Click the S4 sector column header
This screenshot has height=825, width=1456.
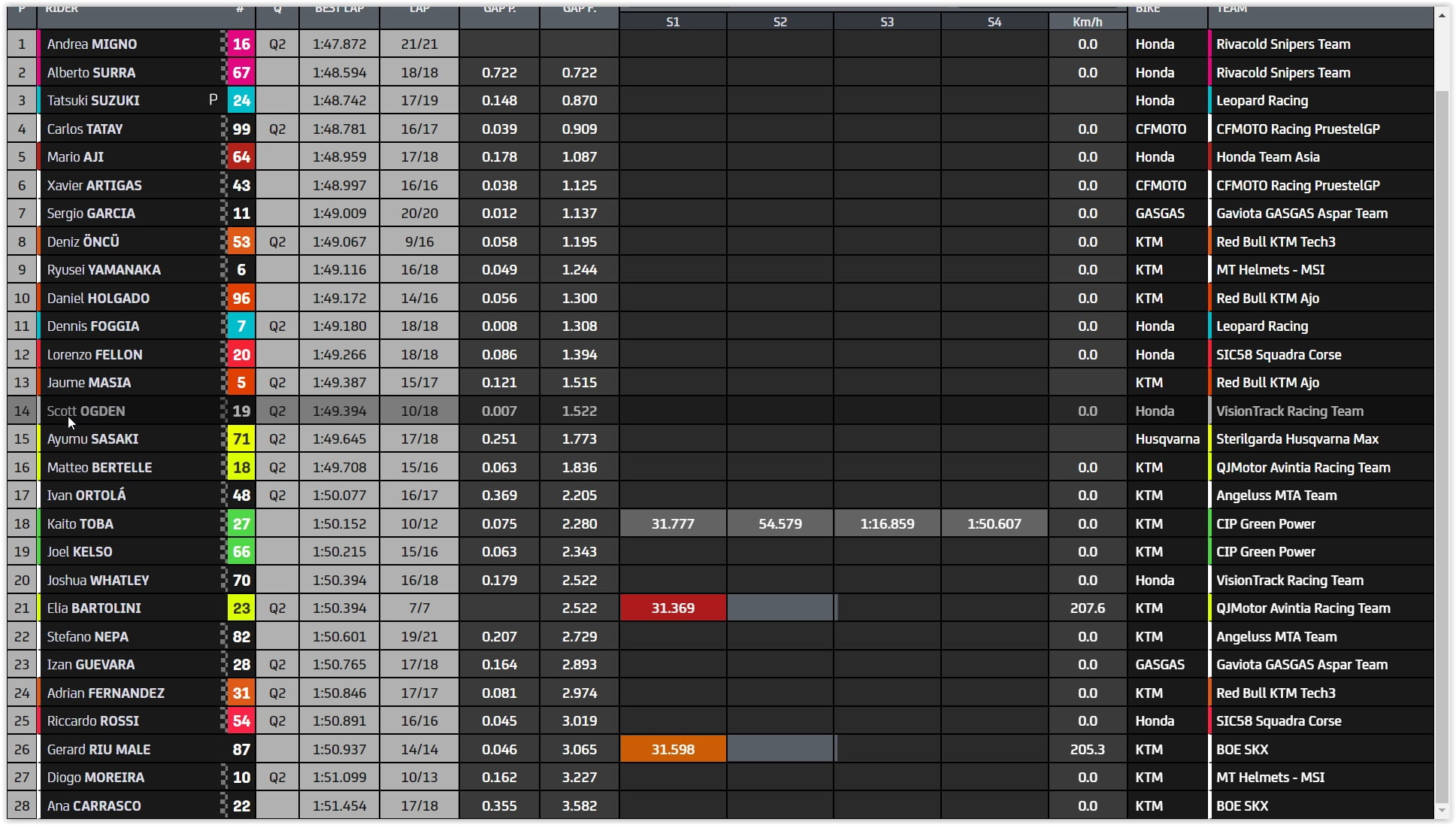point(994,22)
